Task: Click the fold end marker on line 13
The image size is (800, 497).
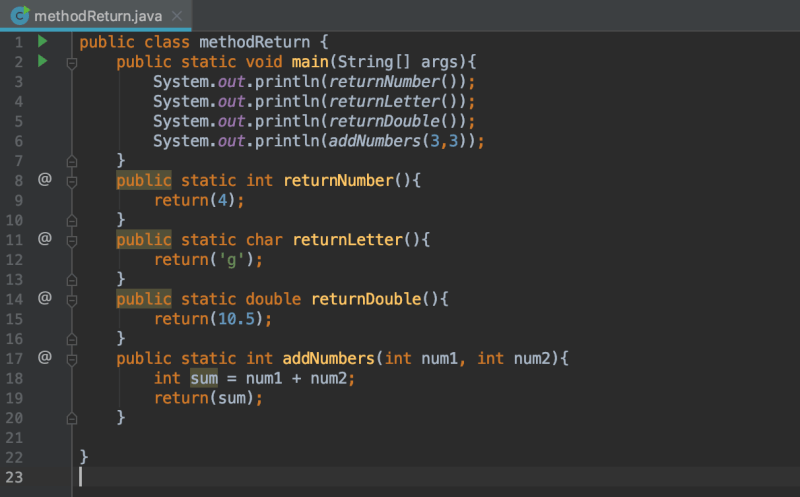Action: [x=72, y=280]
